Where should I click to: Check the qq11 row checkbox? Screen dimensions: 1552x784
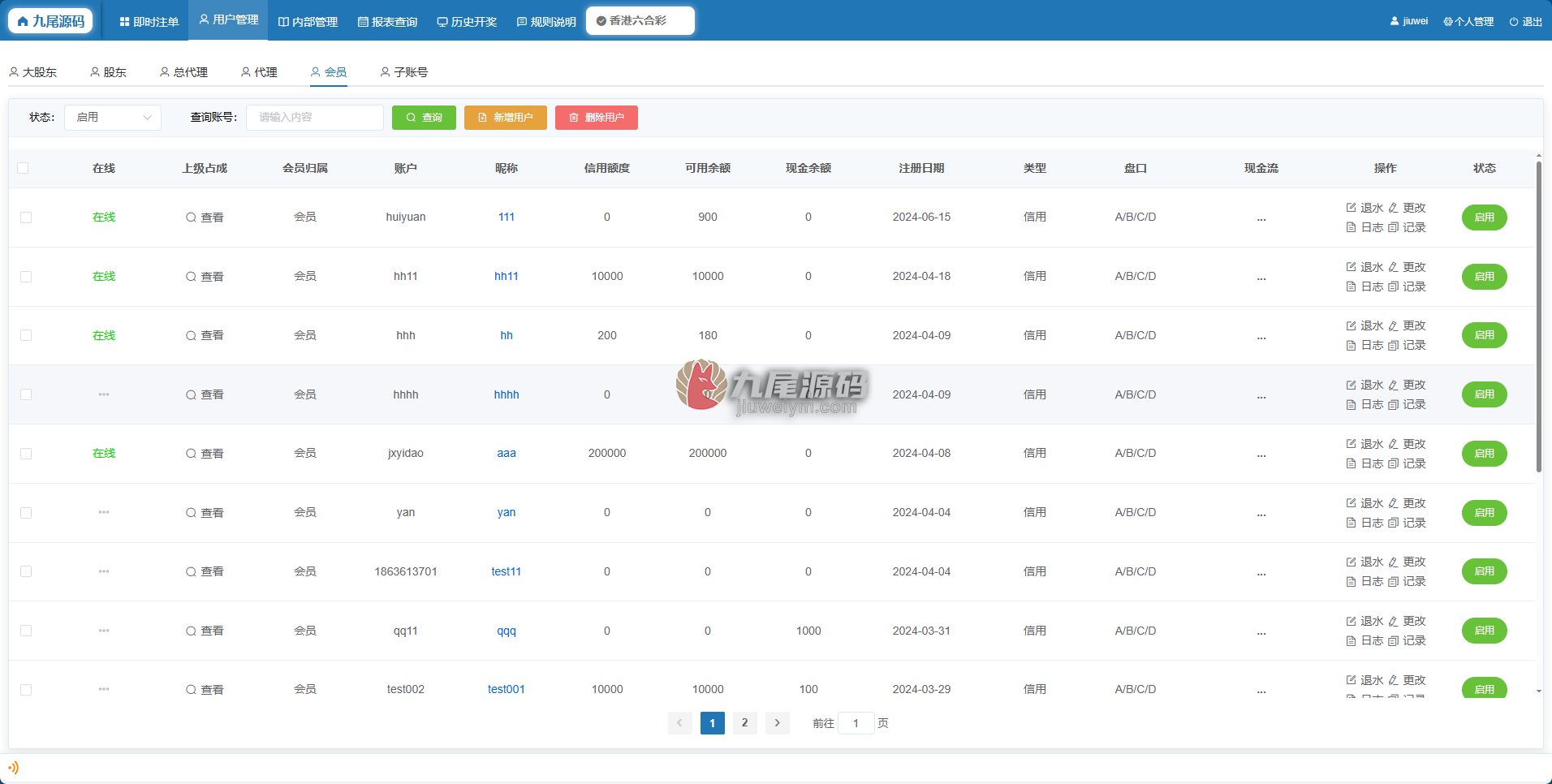point(26,631)
